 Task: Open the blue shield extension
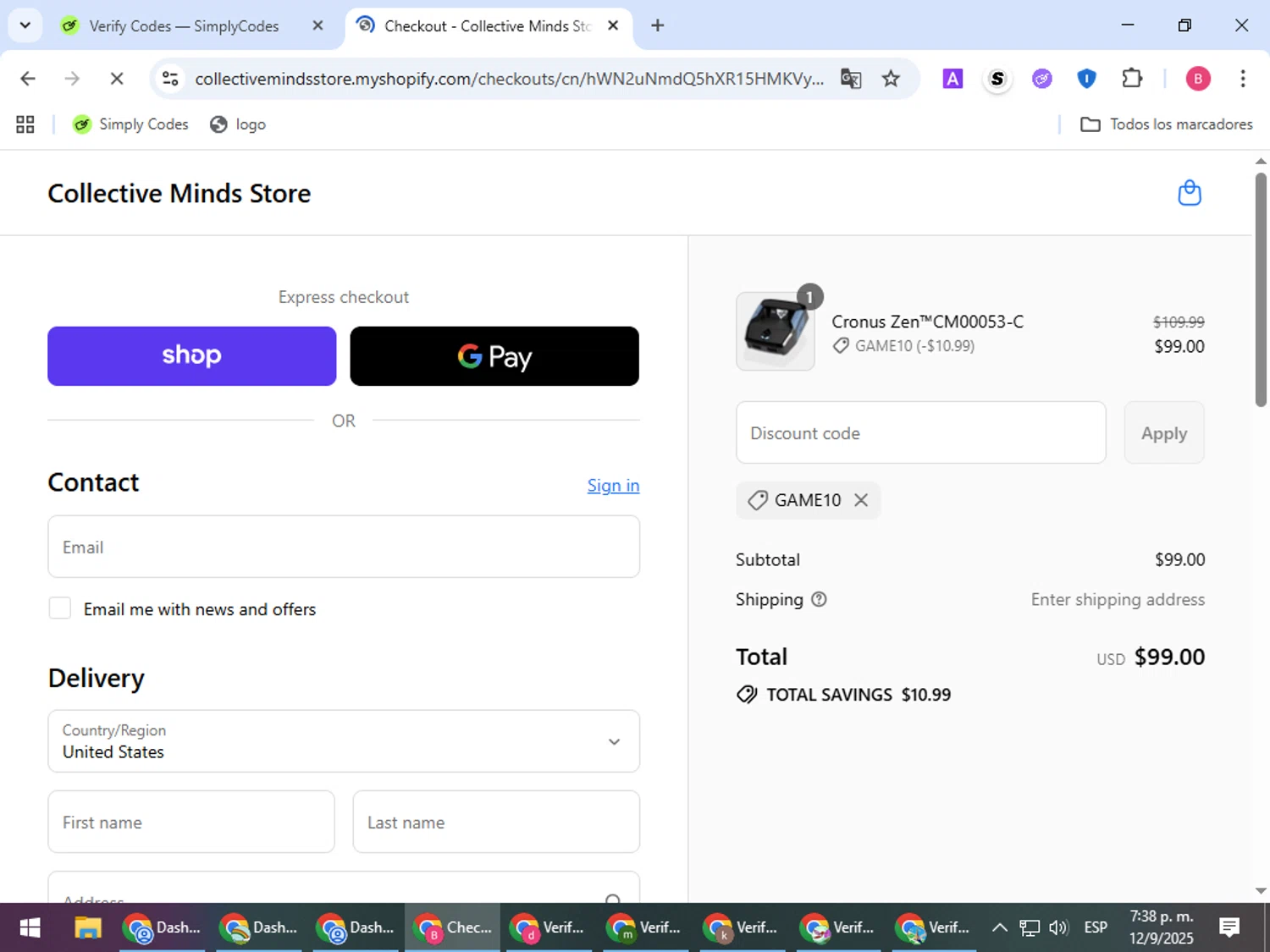pyautogui.click(x=1086, y=79)
